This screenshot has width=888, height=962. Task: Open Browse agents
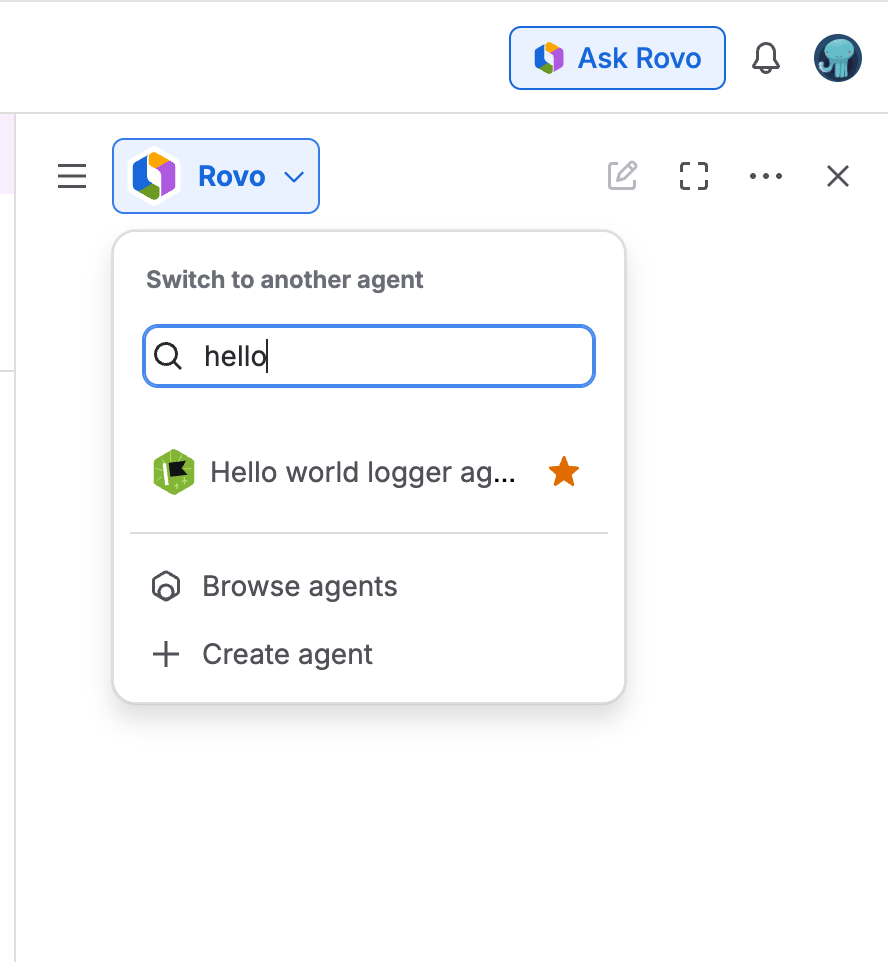point(368,587)
